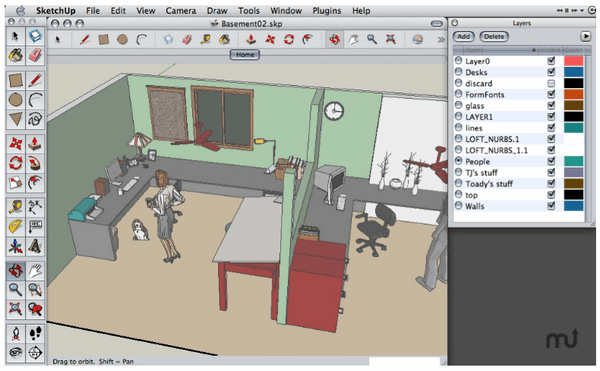Screen dimensions: 600x371
Task: Select the Paint Bucket tool in left palette
Action: coord(16,55)
